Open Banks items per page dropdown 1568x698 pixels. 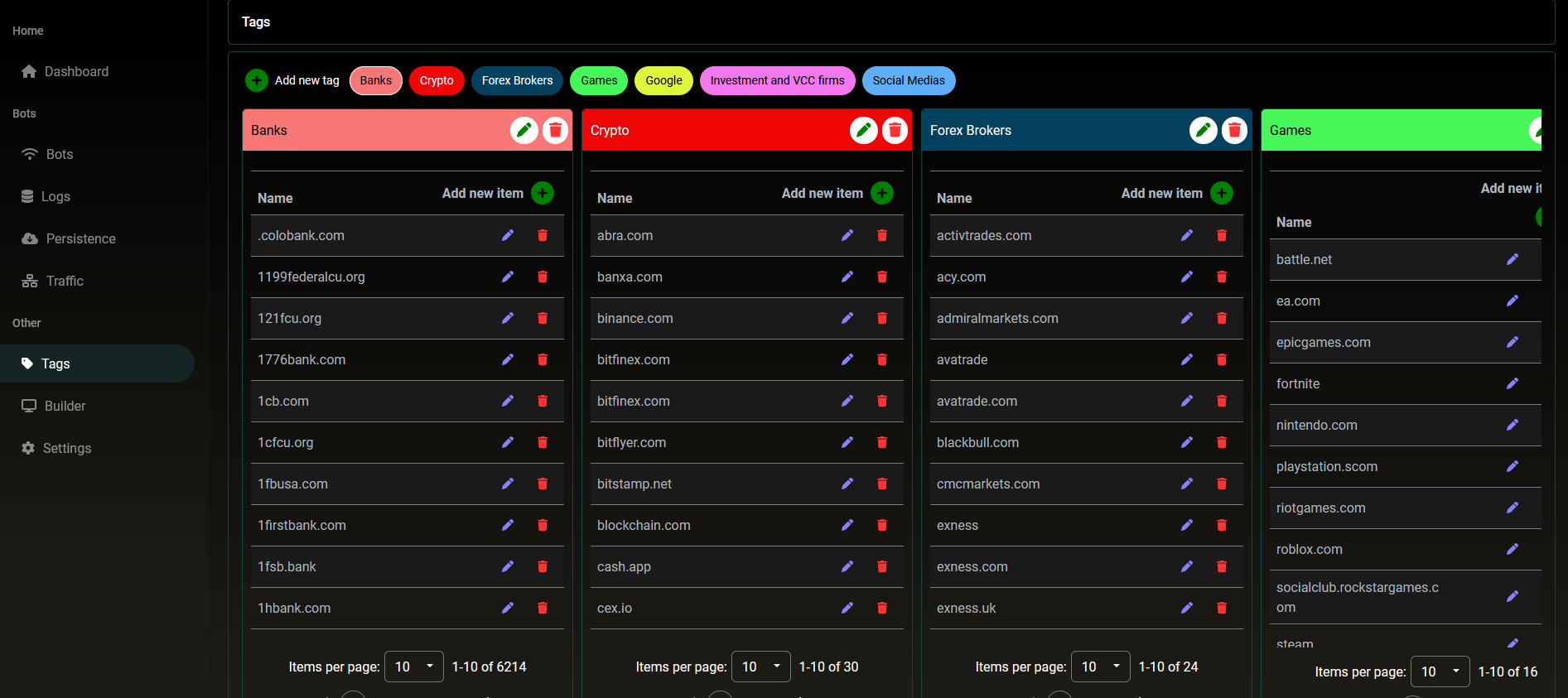(414, 667)
